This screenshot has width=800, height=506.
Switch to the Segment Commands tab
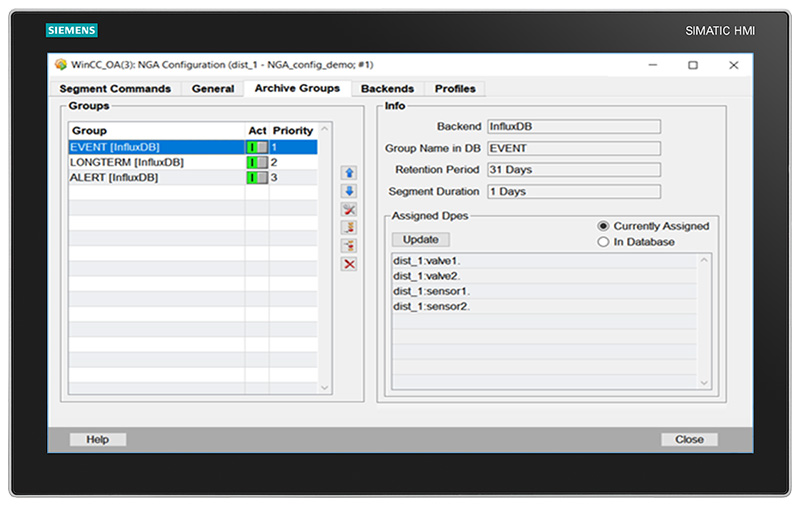pyautogui.click(x=115, y=89)
